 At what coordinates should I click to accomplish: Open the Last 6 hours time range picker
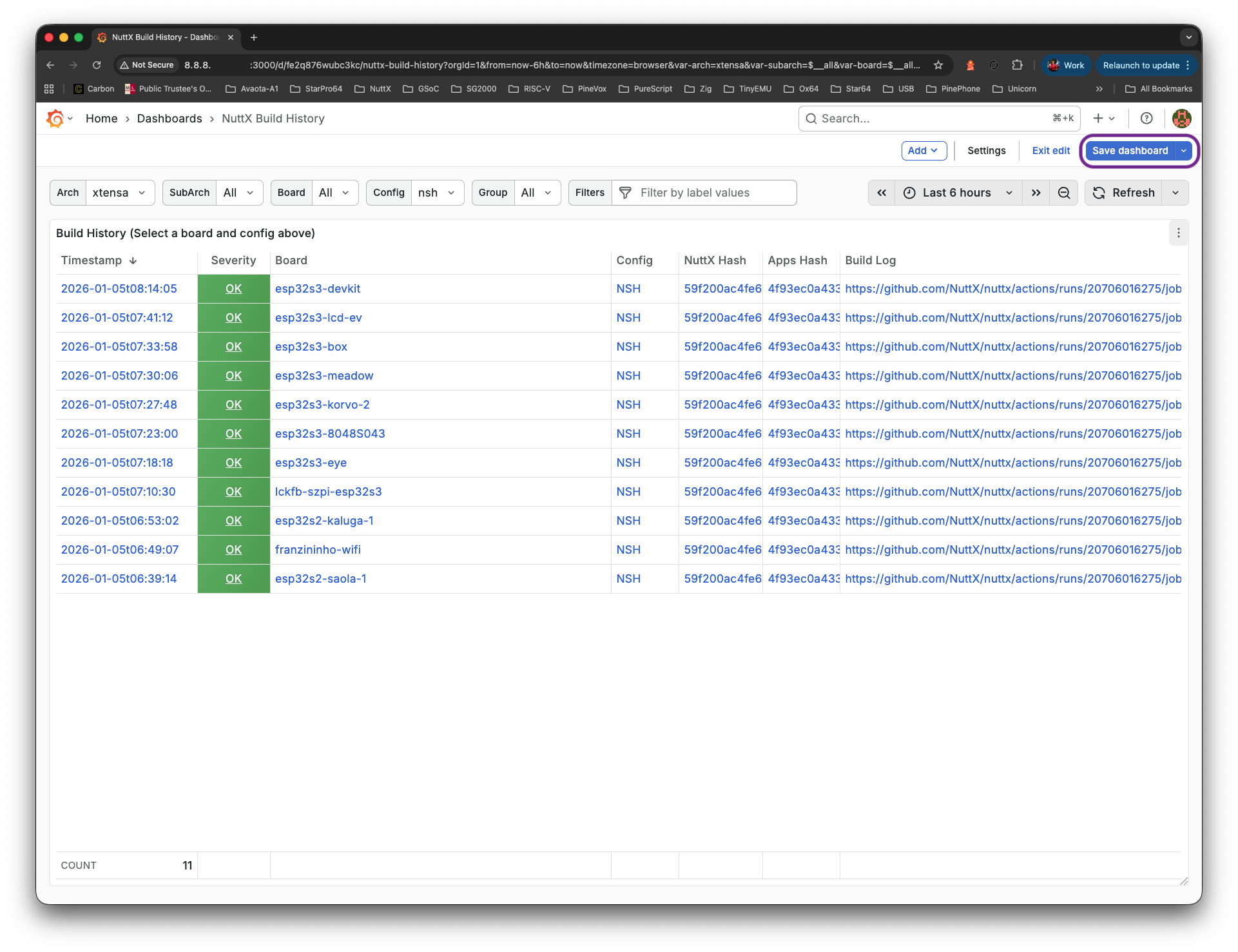956,192
